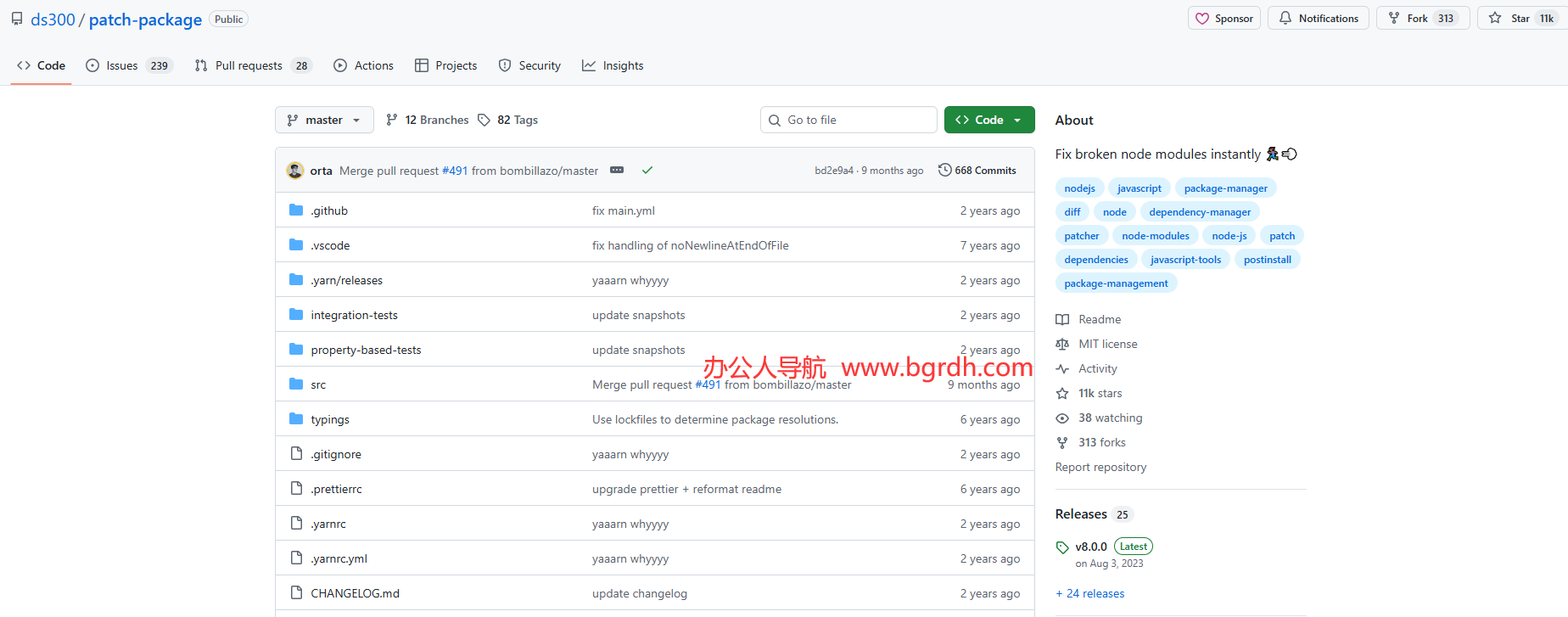Viewport: 1568px width, 617px height.
Task: Open the 668 Commits history
Action: pos(977,171)
